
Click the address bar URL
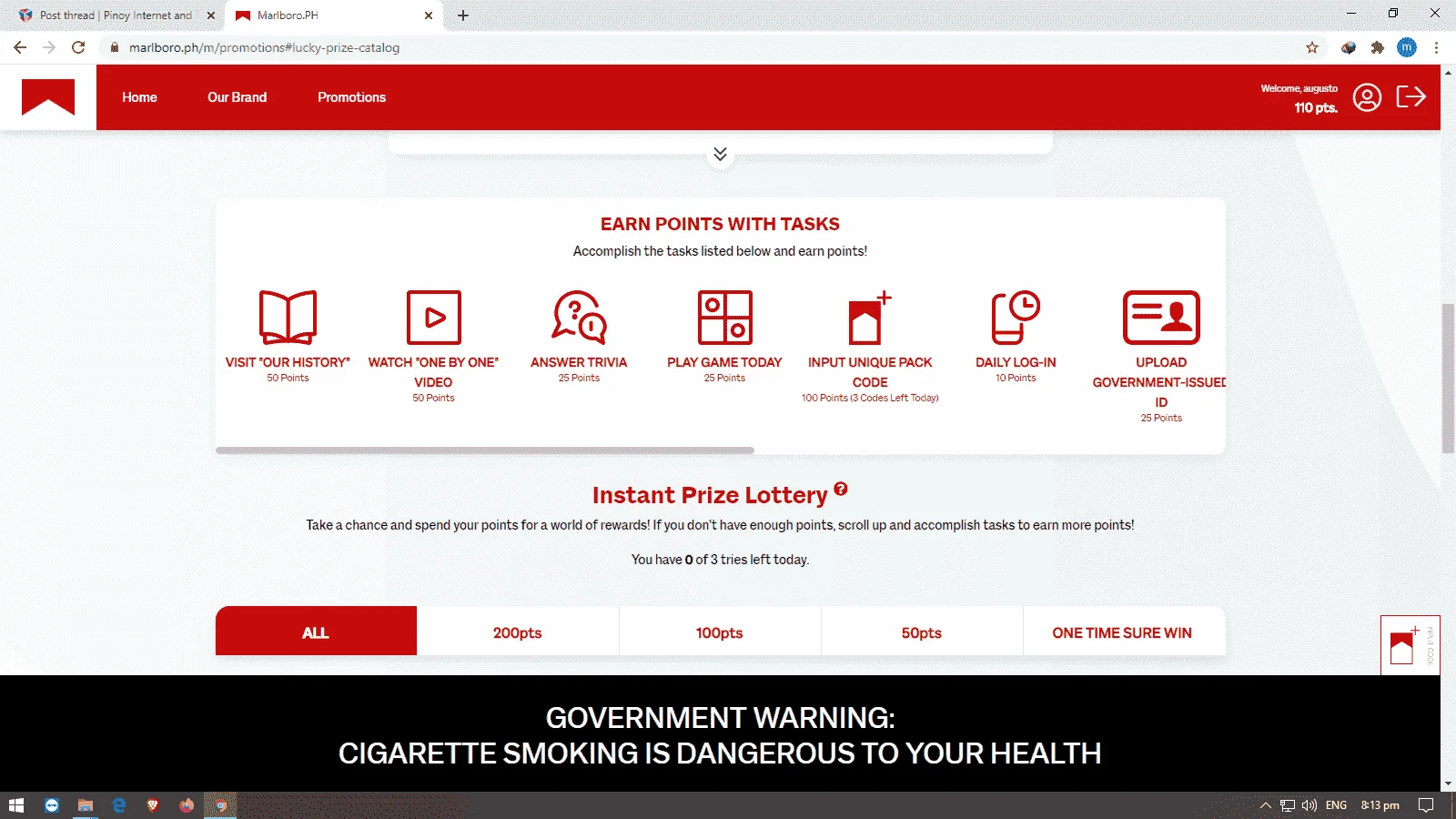click(x=264, y=47)
